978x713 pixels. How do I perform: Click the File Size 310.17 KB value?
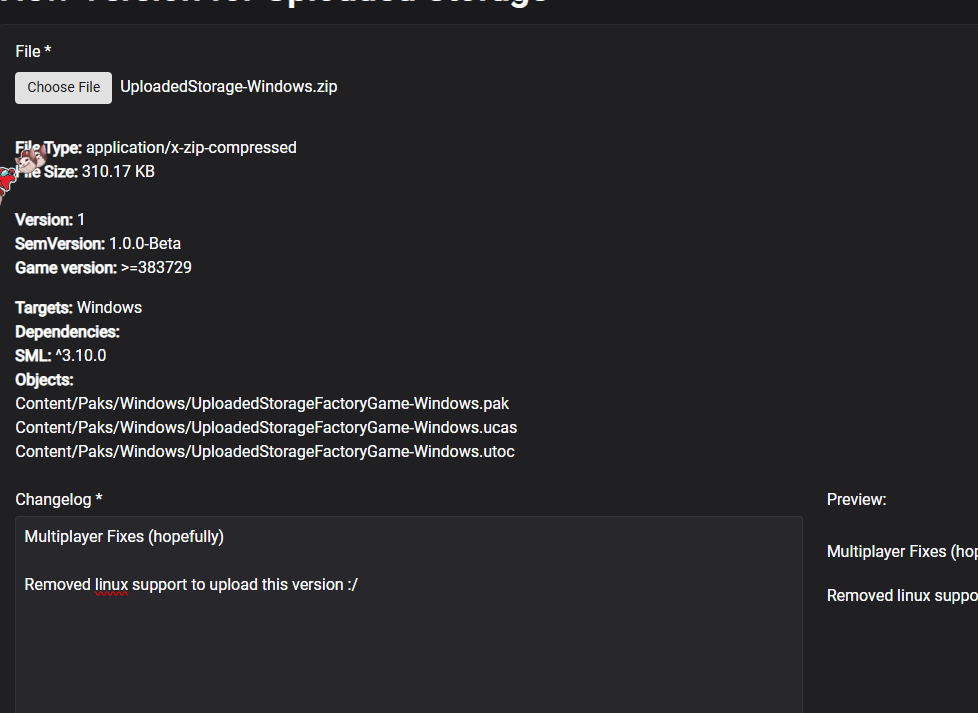[x=118, y=172]
